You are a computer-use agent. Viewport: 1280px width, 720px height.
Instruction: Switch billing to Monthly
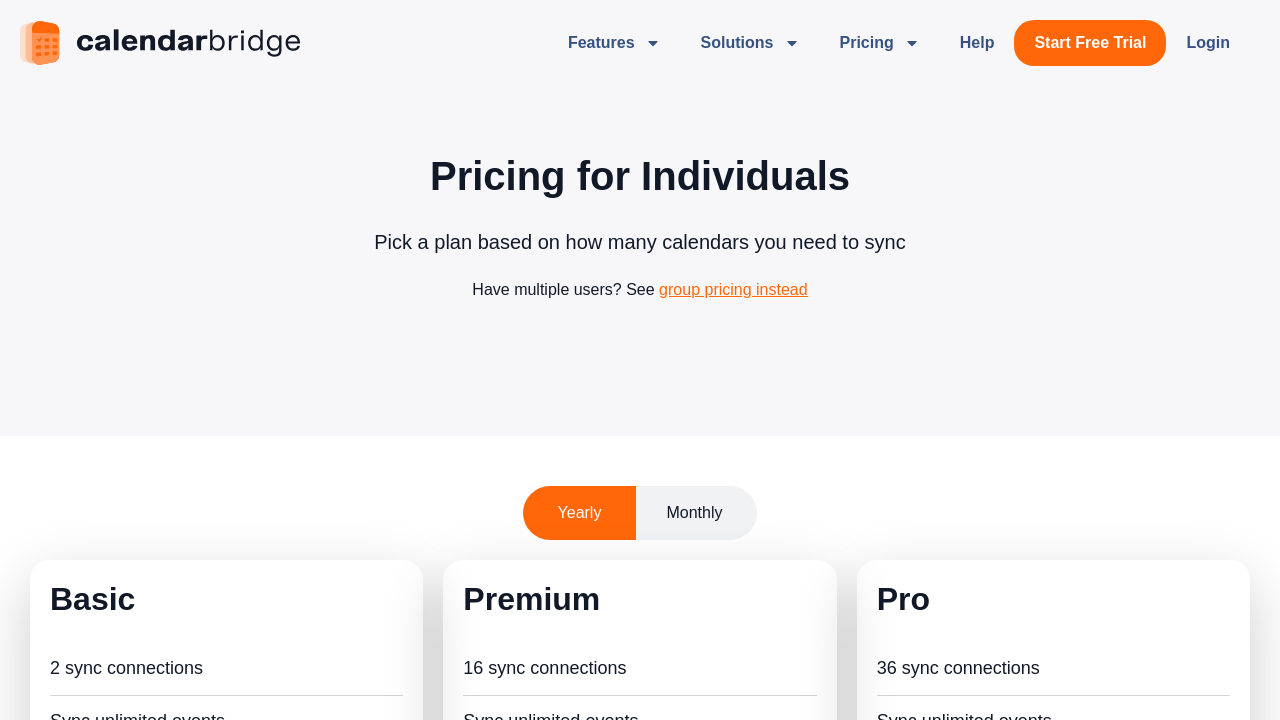(x=695, y=513)
